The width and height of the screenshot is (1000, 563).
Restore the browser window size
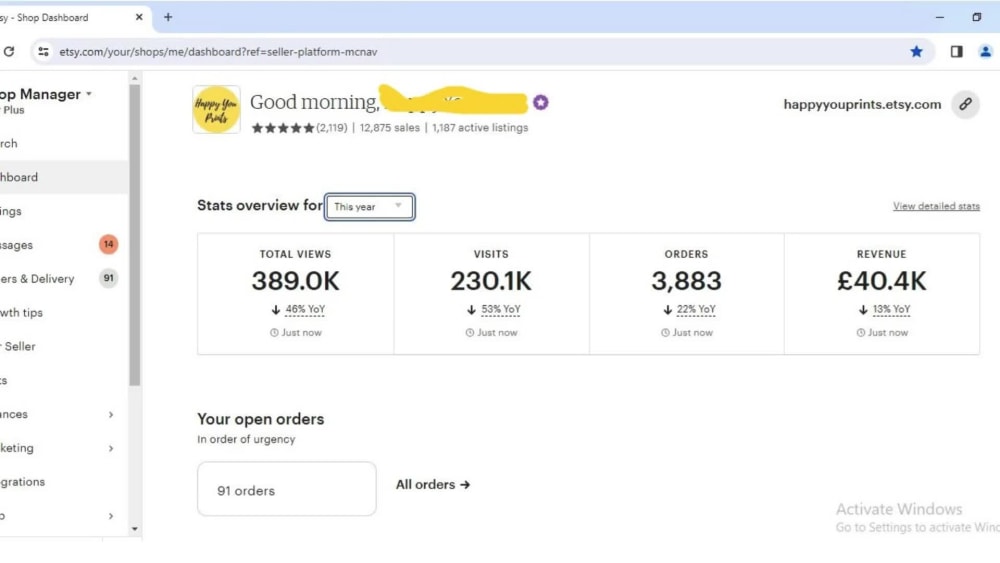(976, 17)
